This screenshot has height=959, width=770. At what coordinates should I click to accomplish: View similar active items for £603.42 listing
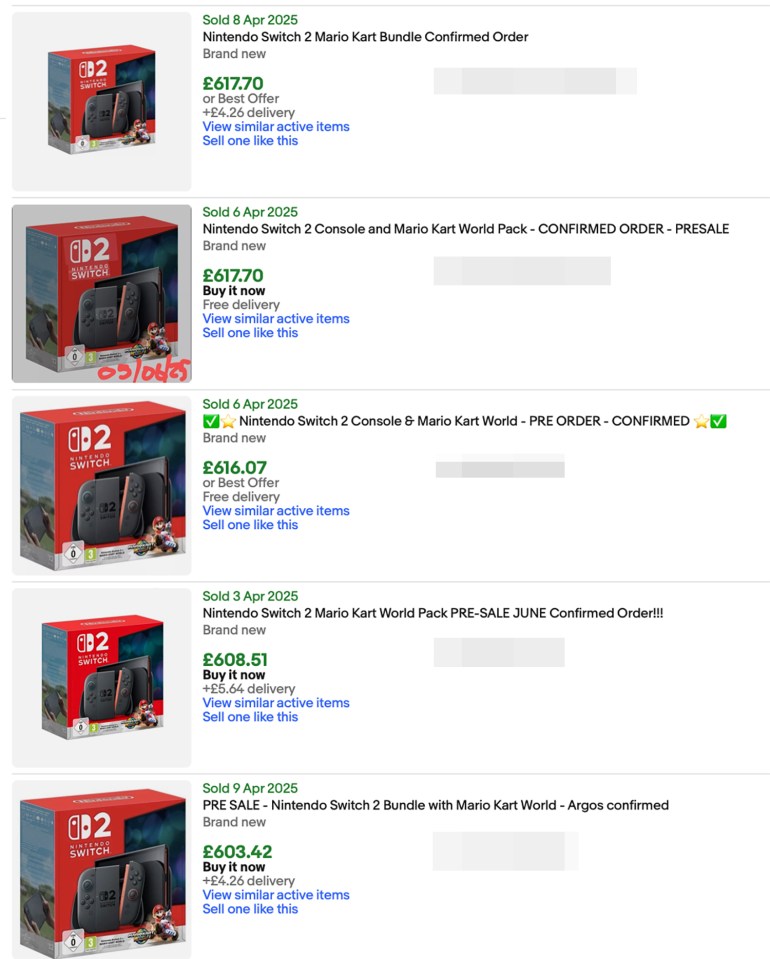pyautogui.click(x=276, y=895)
